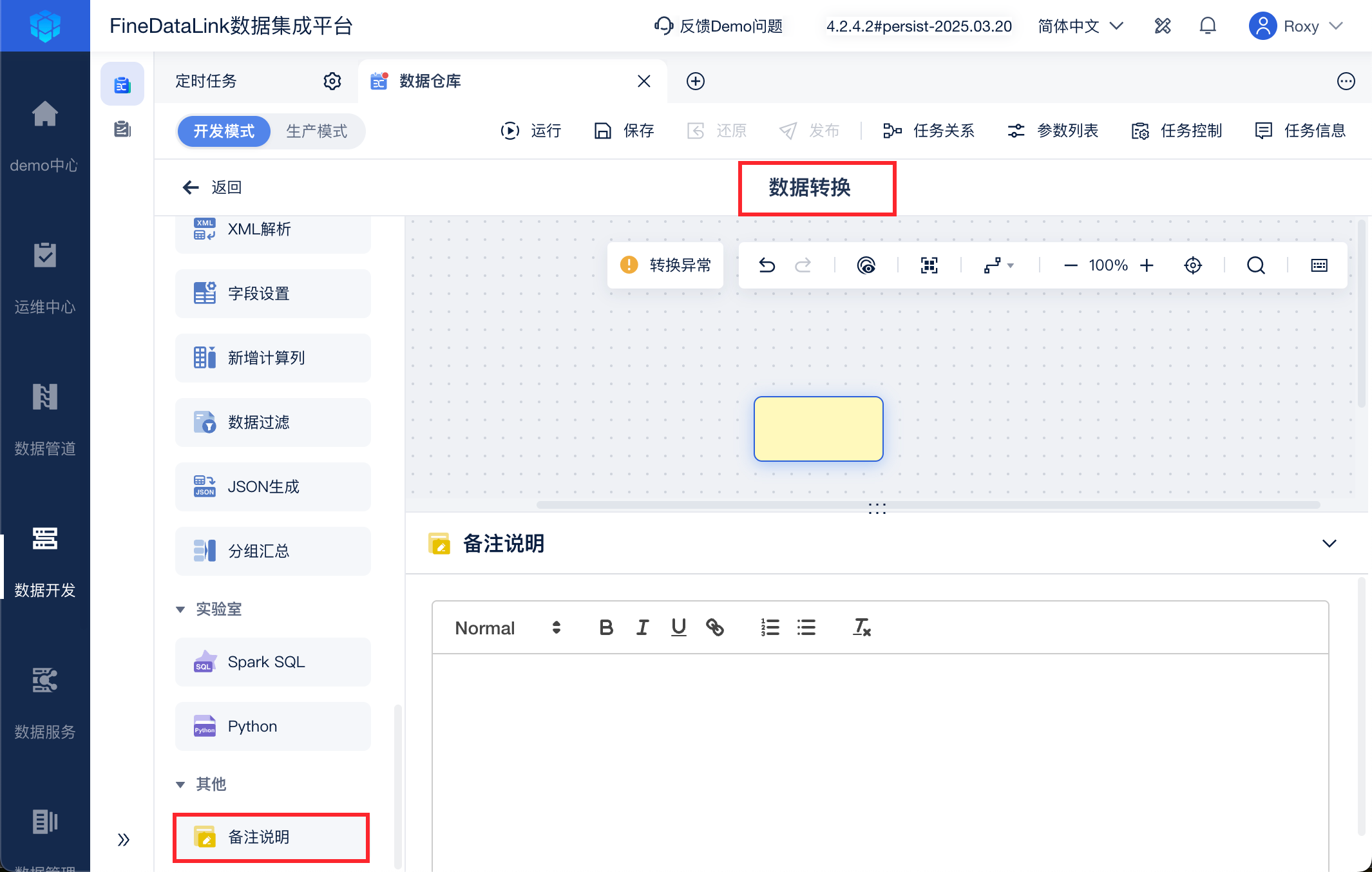Click the 100% zoom level

(x=1108, y=265)
